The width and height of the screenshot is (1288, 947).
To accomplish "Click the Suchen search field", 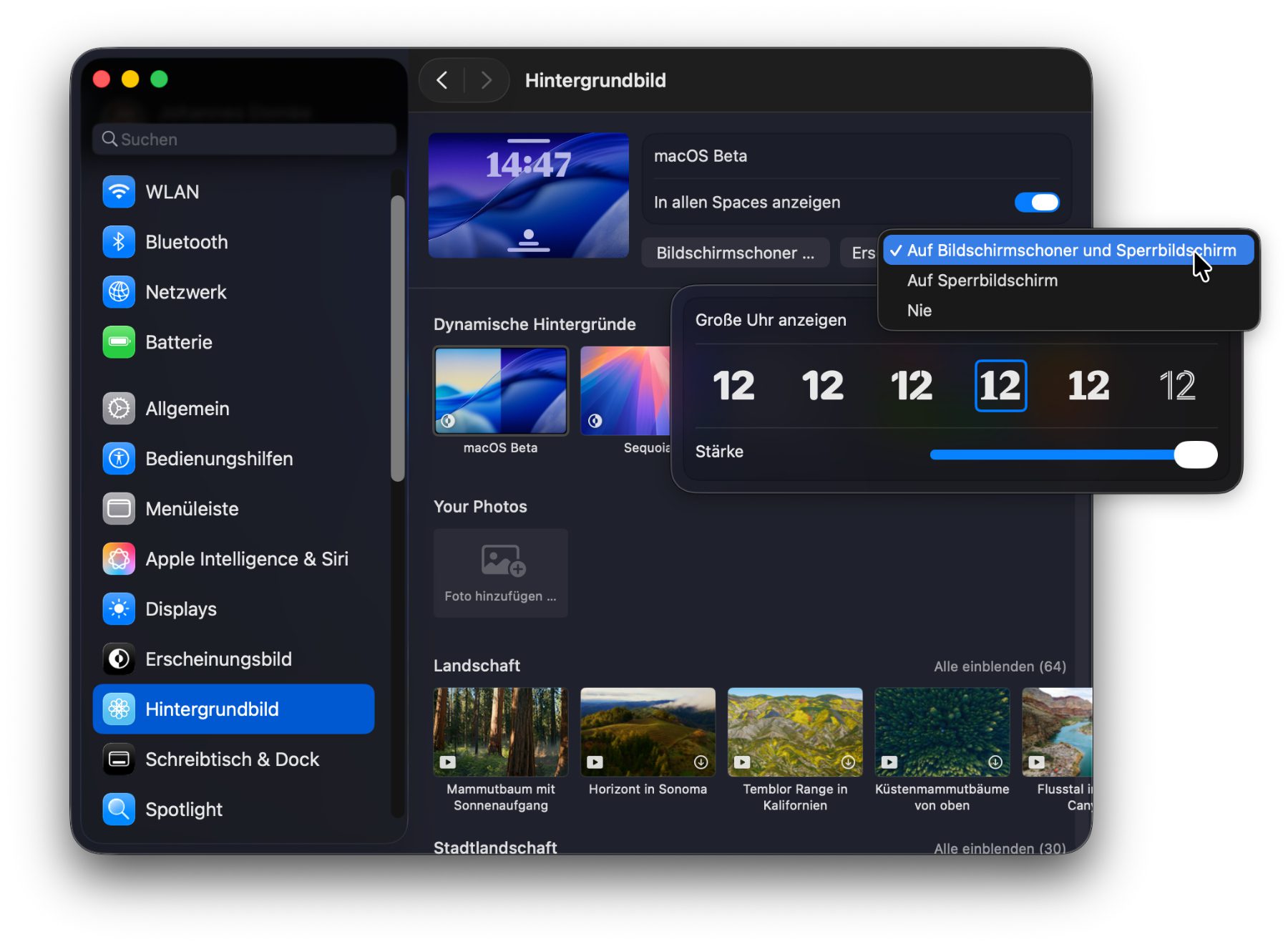I will coord(245,140).
